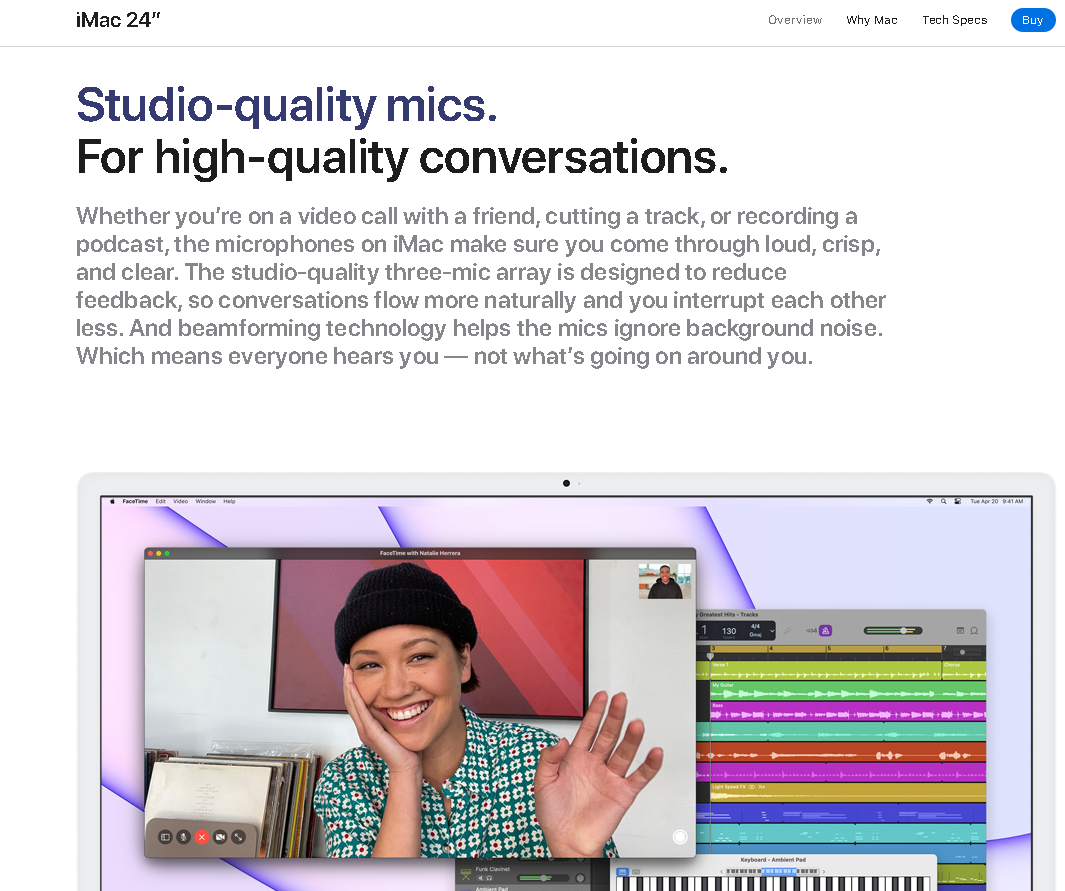Click the green zoom button of FaceTime window
Viewport: 1065px width, 891px height.
pos(167,553)
